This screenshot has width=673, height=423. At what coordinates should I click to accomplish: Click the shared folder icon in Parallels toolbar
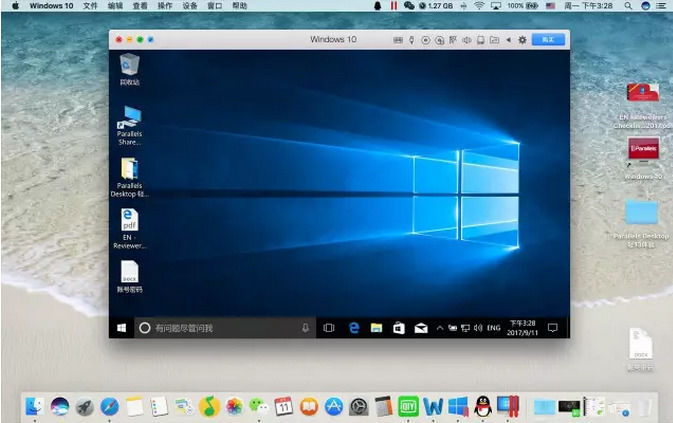(x=494, y=40)
